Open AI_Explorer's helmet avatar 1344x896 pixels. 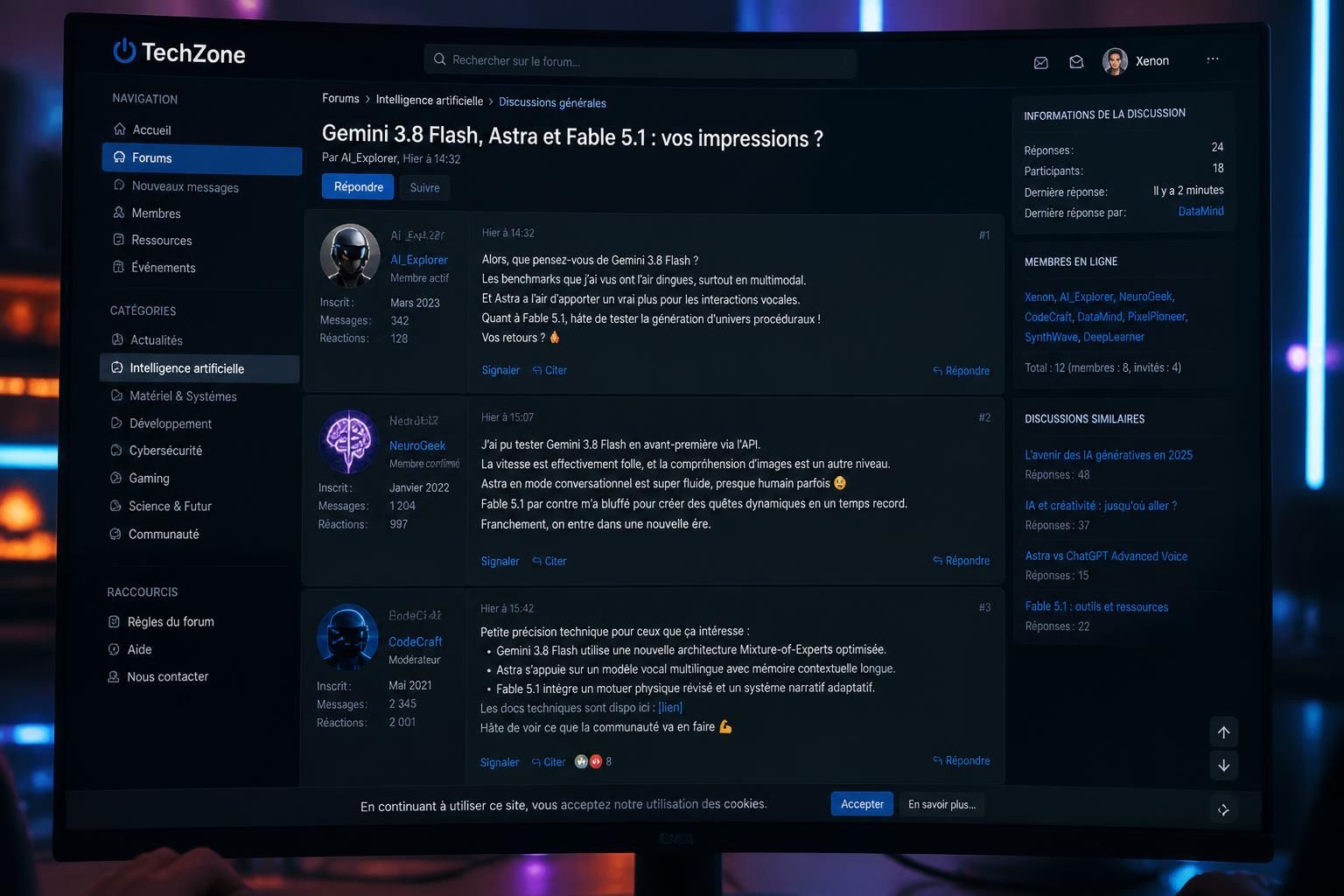(350, 255)
